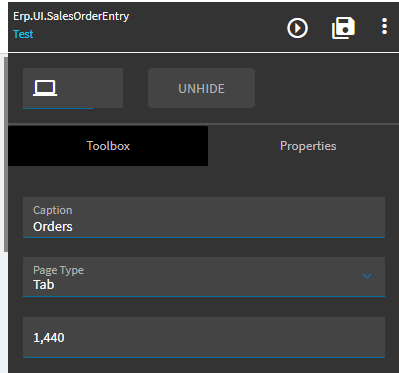The width and height of the screenshot is (399, 373).
Task: Switch to the Toolbox tab
Action: click(x=108, y=146)
